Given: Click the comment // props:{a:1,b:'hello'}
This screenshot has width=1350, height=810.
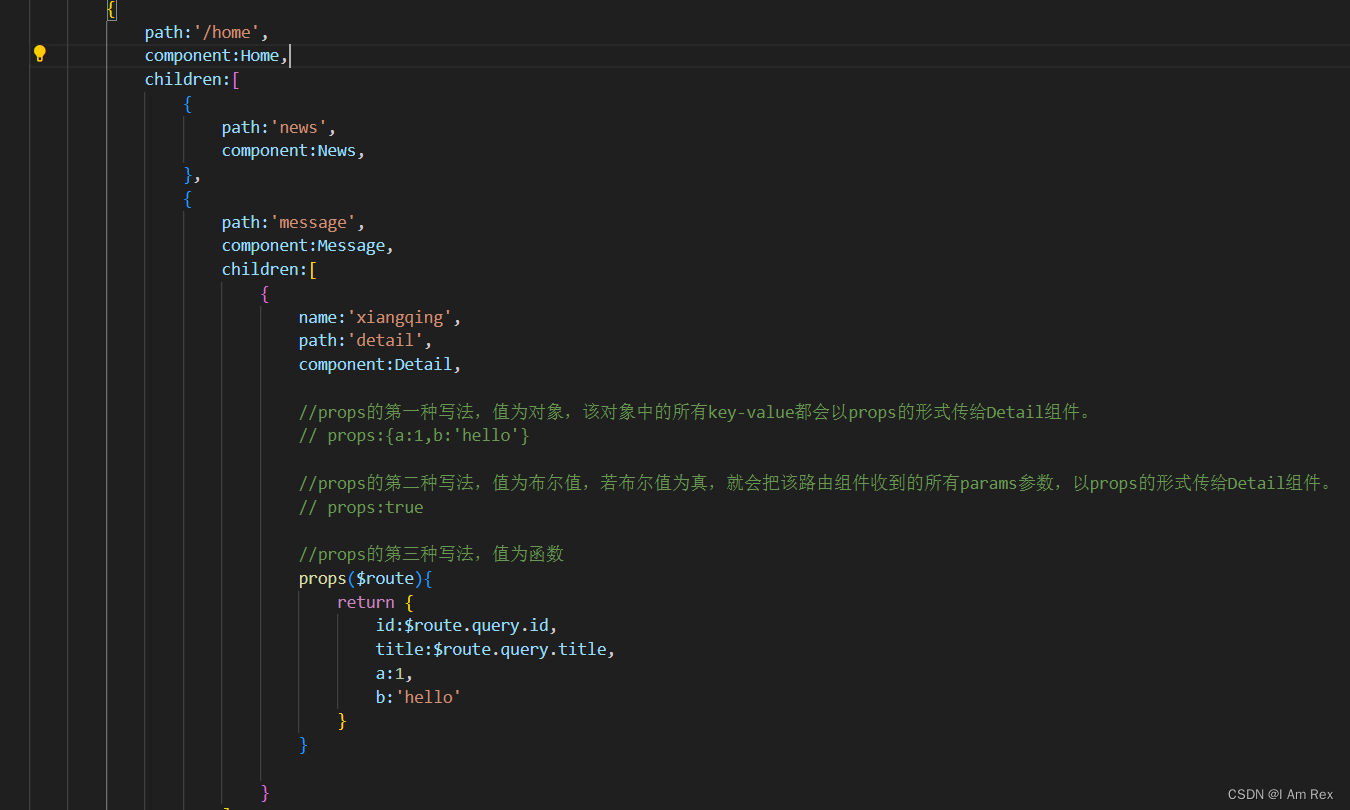Looking at the screenshot, I should [x=414, y=436].
